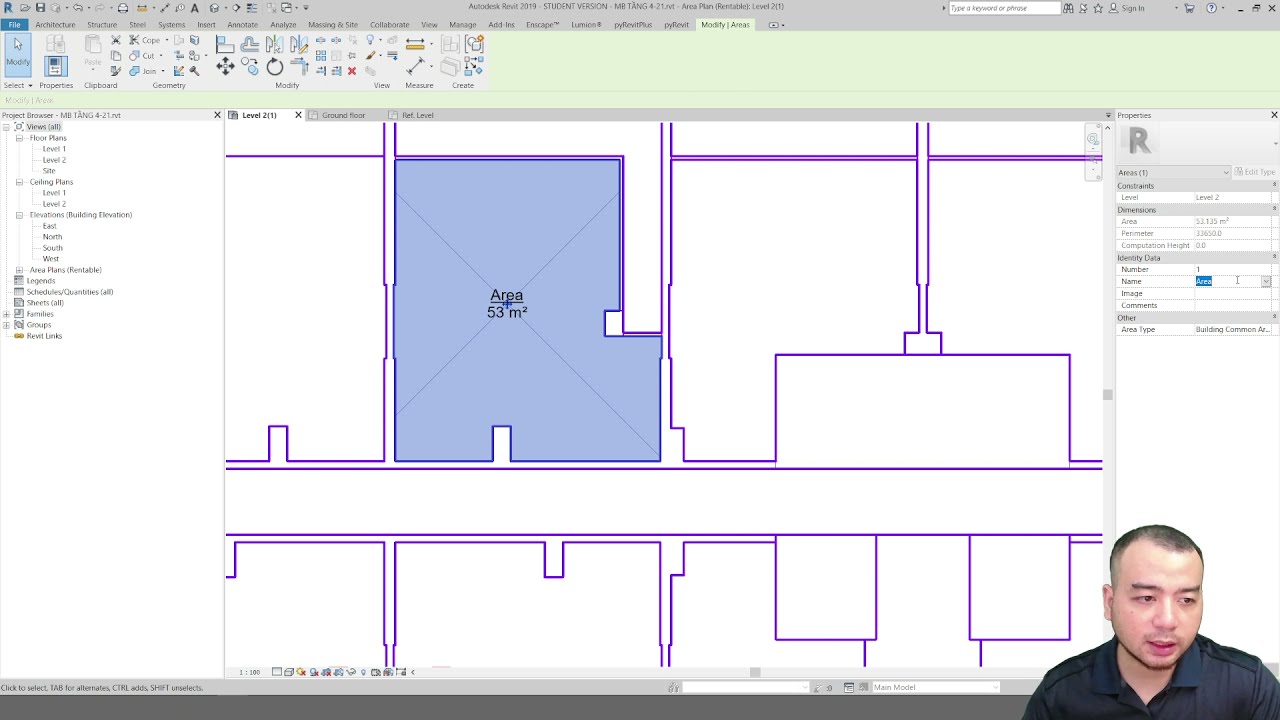The height and width of the screenshot is (720, 1280).
Task: Open the File tab
Action: pyautogui.click(x=15, y=25)
